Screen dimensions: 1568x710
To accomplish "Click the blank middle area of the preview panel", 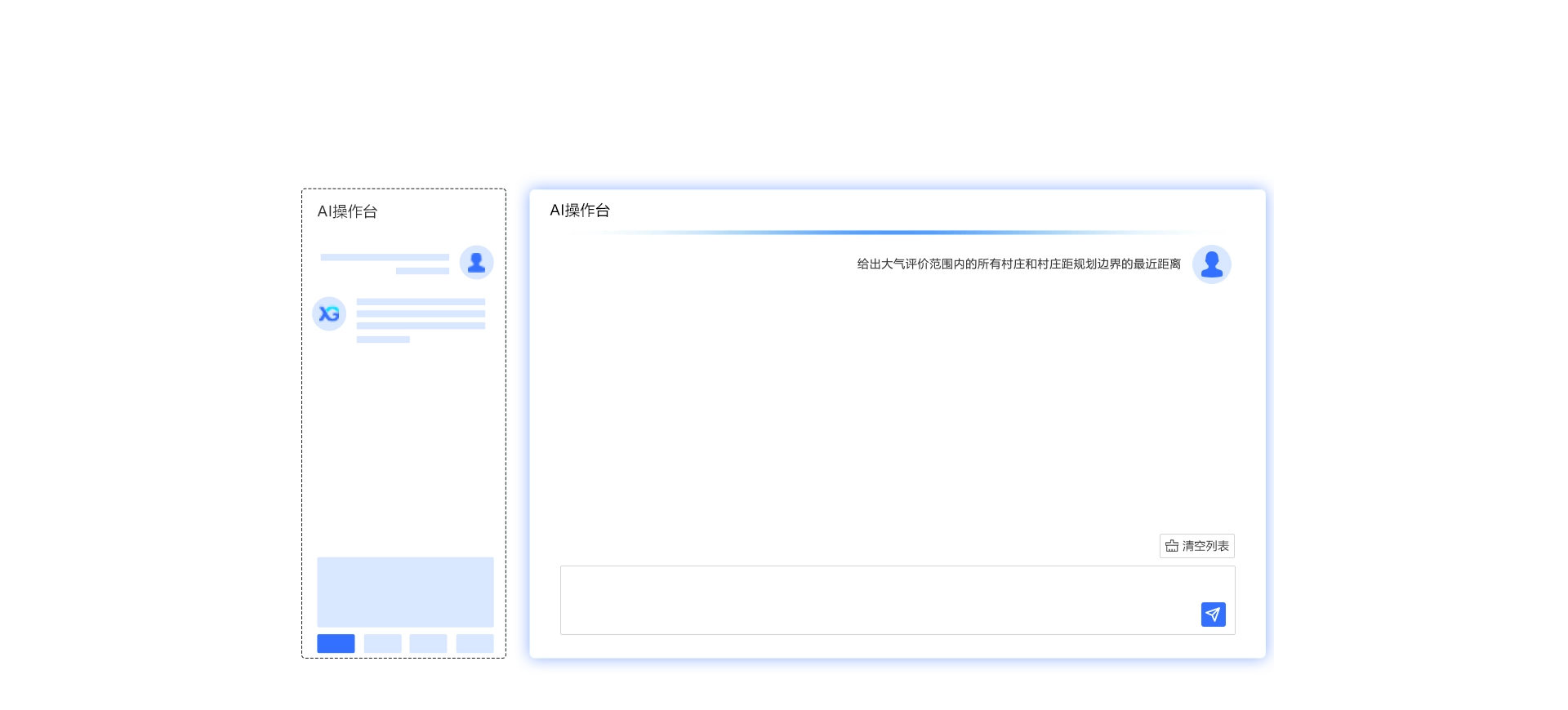I will (404, 449).
